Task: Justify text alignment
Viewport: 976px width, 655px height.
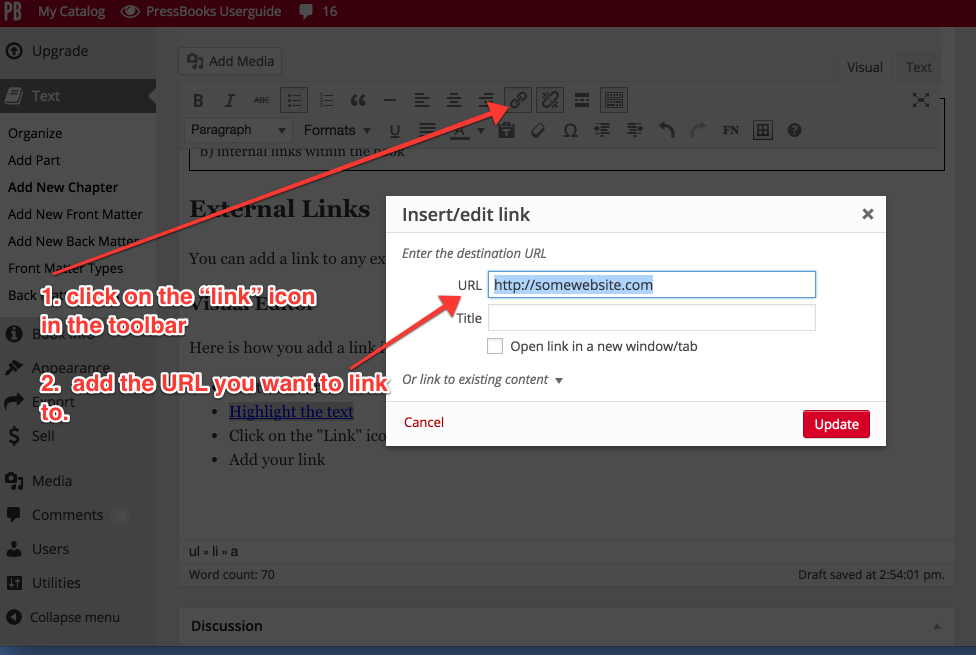Action: tap(427, 131)
